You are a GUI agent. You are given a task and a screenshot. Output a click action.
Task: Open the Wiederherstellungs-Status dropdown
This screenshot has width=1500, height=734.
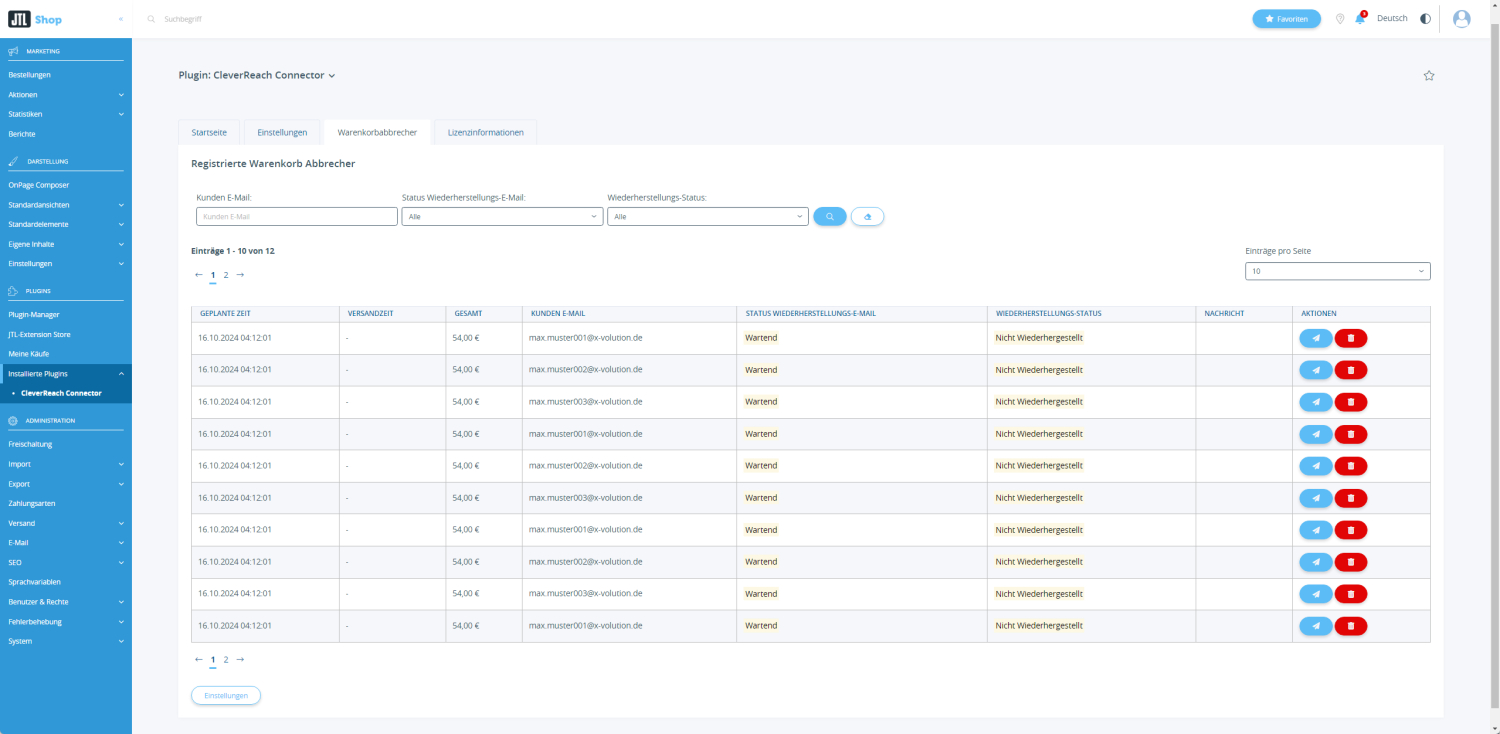pyautogui.click(x=707, y=217)
